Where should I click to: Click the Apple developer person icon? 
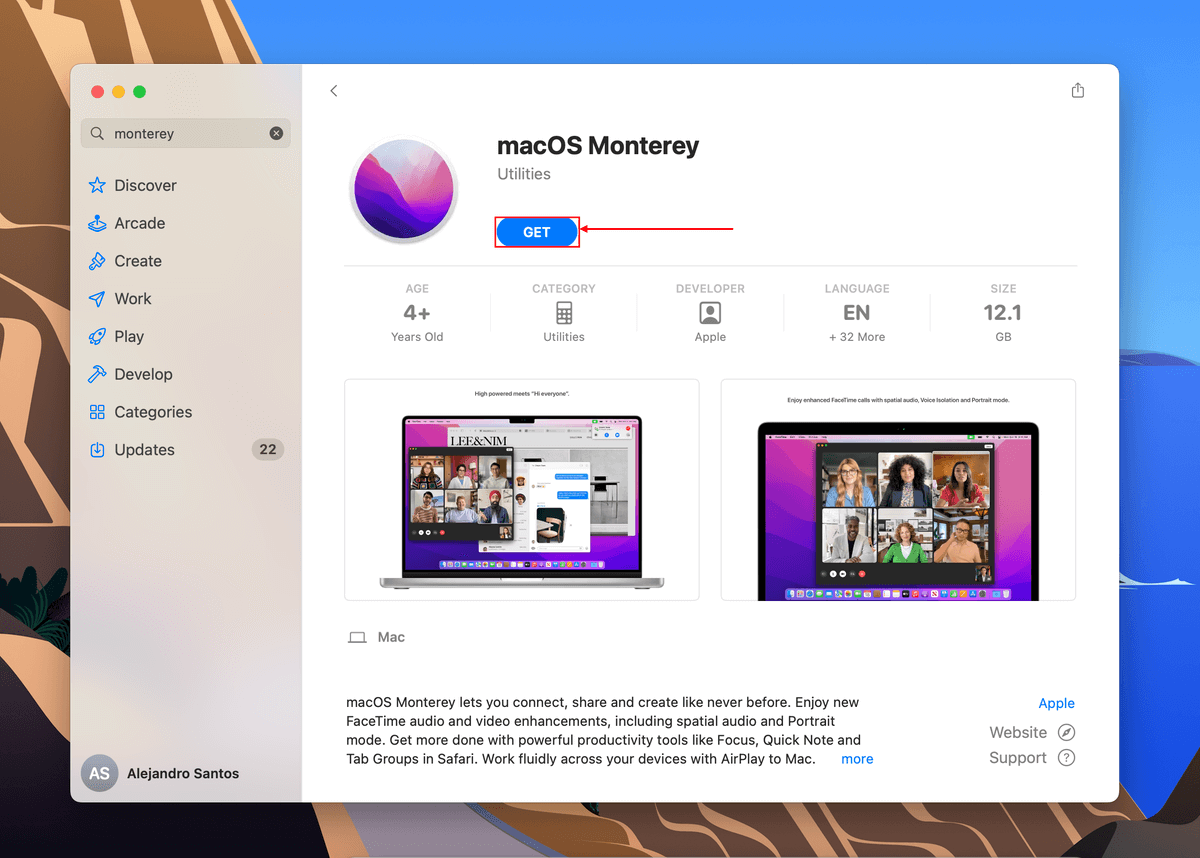pyautogui.click(x=710, y=313)
